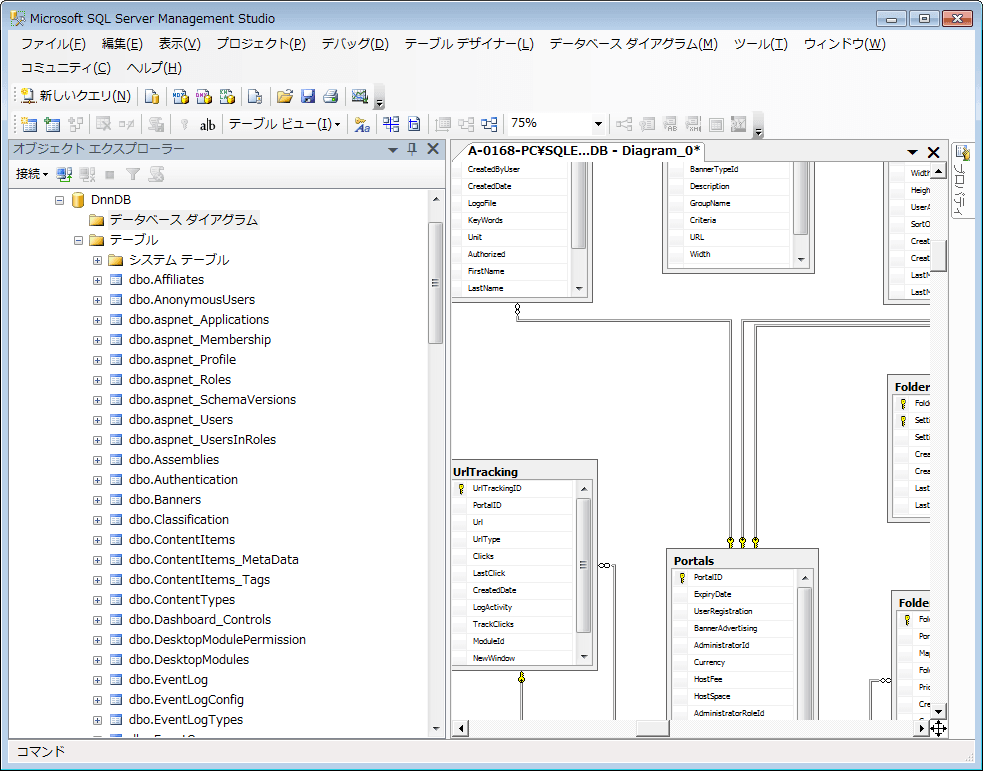Click the Database Engine Query icon
Image resolution: width=983 pixels, height=771 pixels.
click(152, 96)
